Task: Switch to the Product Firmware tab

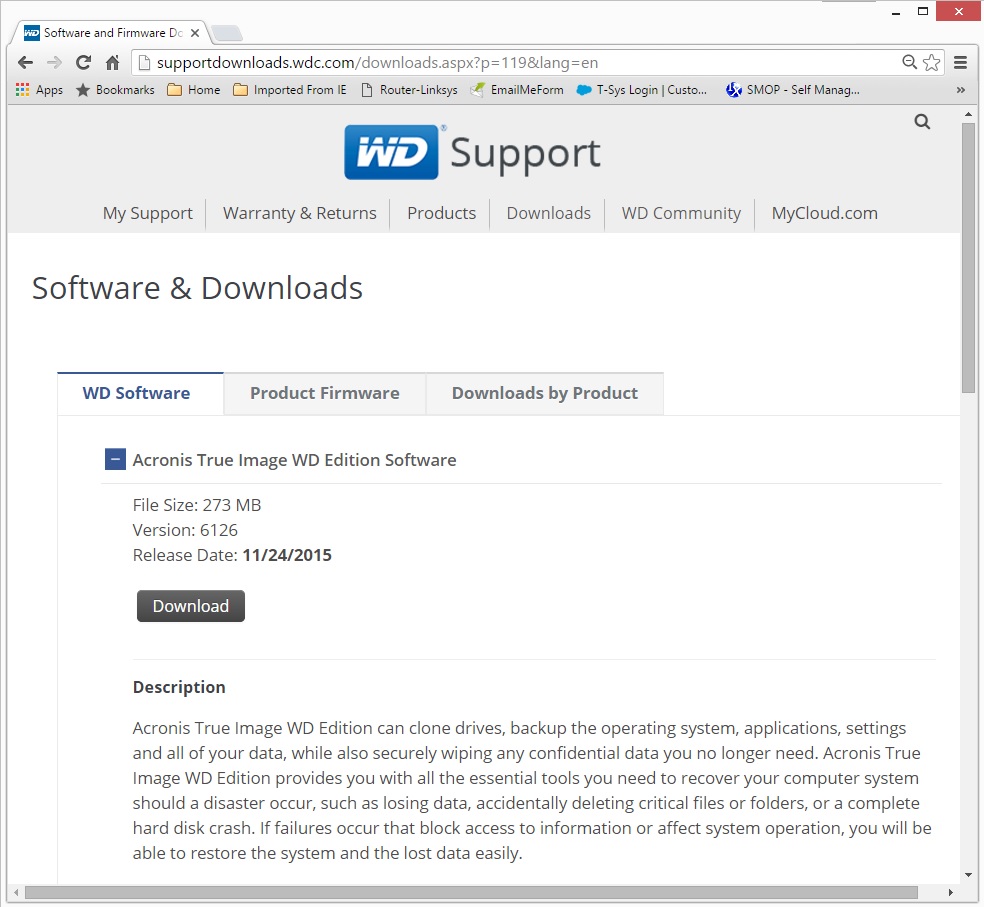Action: [324, 394]
